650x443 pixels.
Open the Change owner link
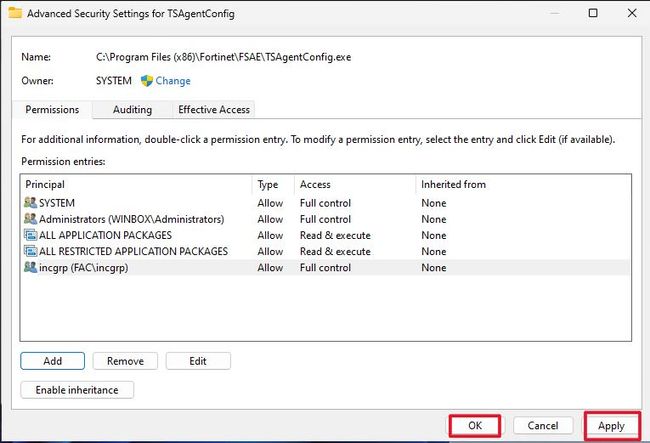tap(173, 81)
